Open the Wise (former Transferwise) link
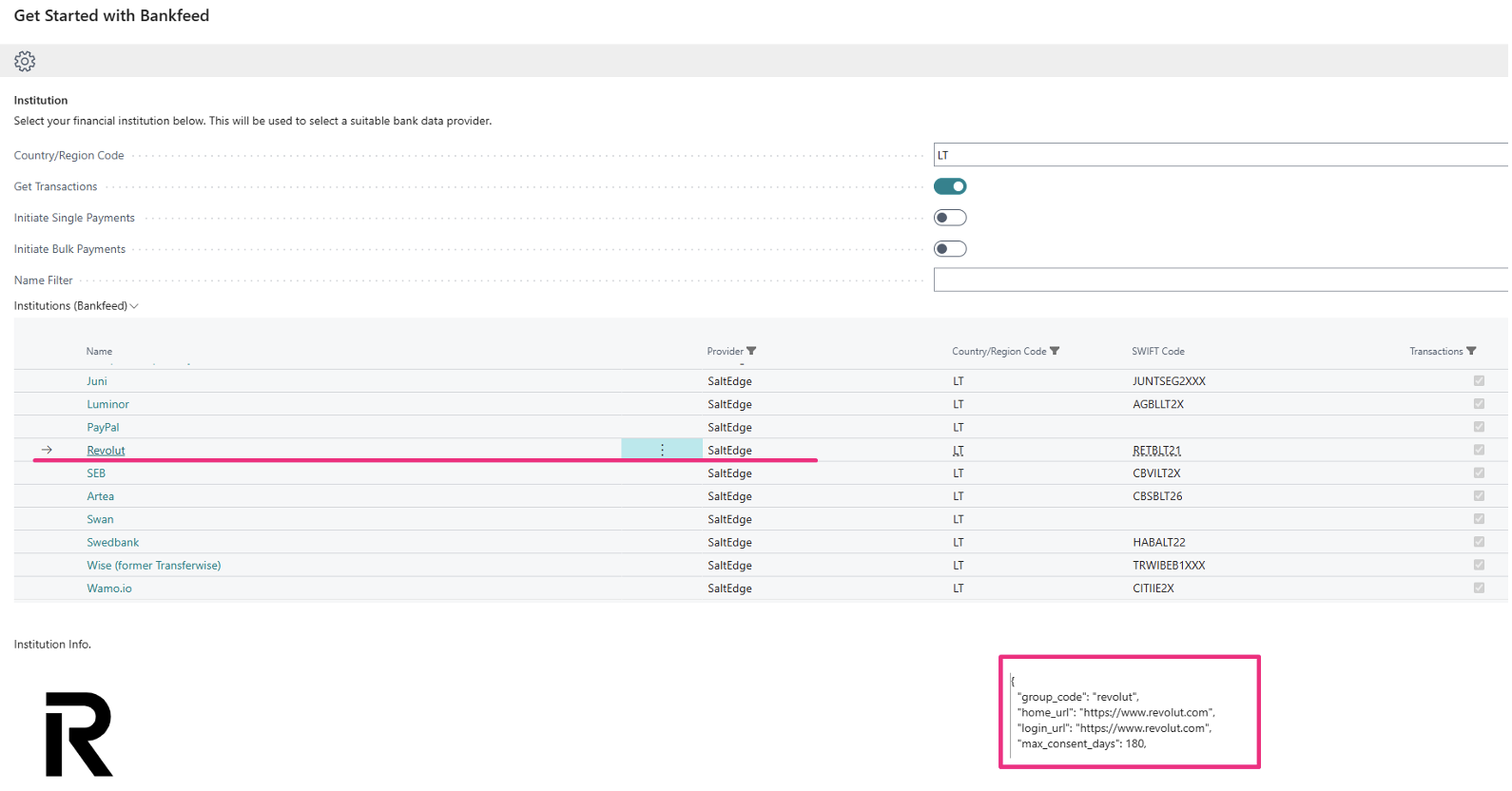The image size is (1512, 791). click(x=154, y=566)
